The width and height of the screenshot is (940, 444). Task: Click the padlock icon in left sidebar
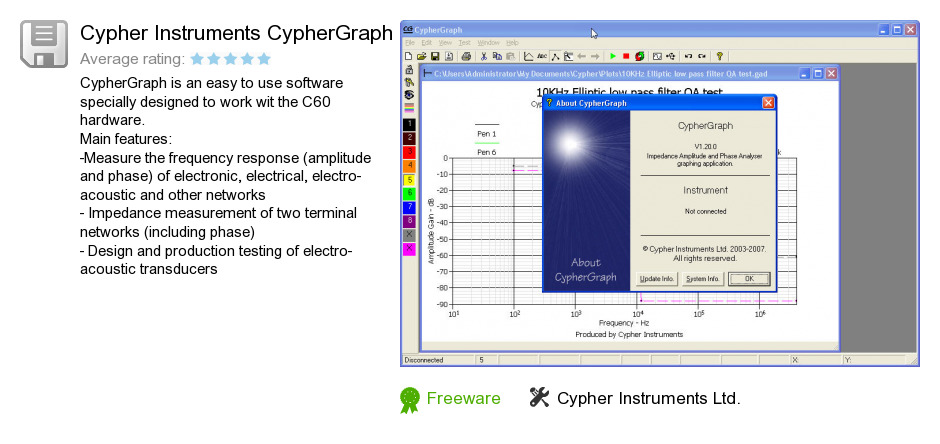point(409,70)
